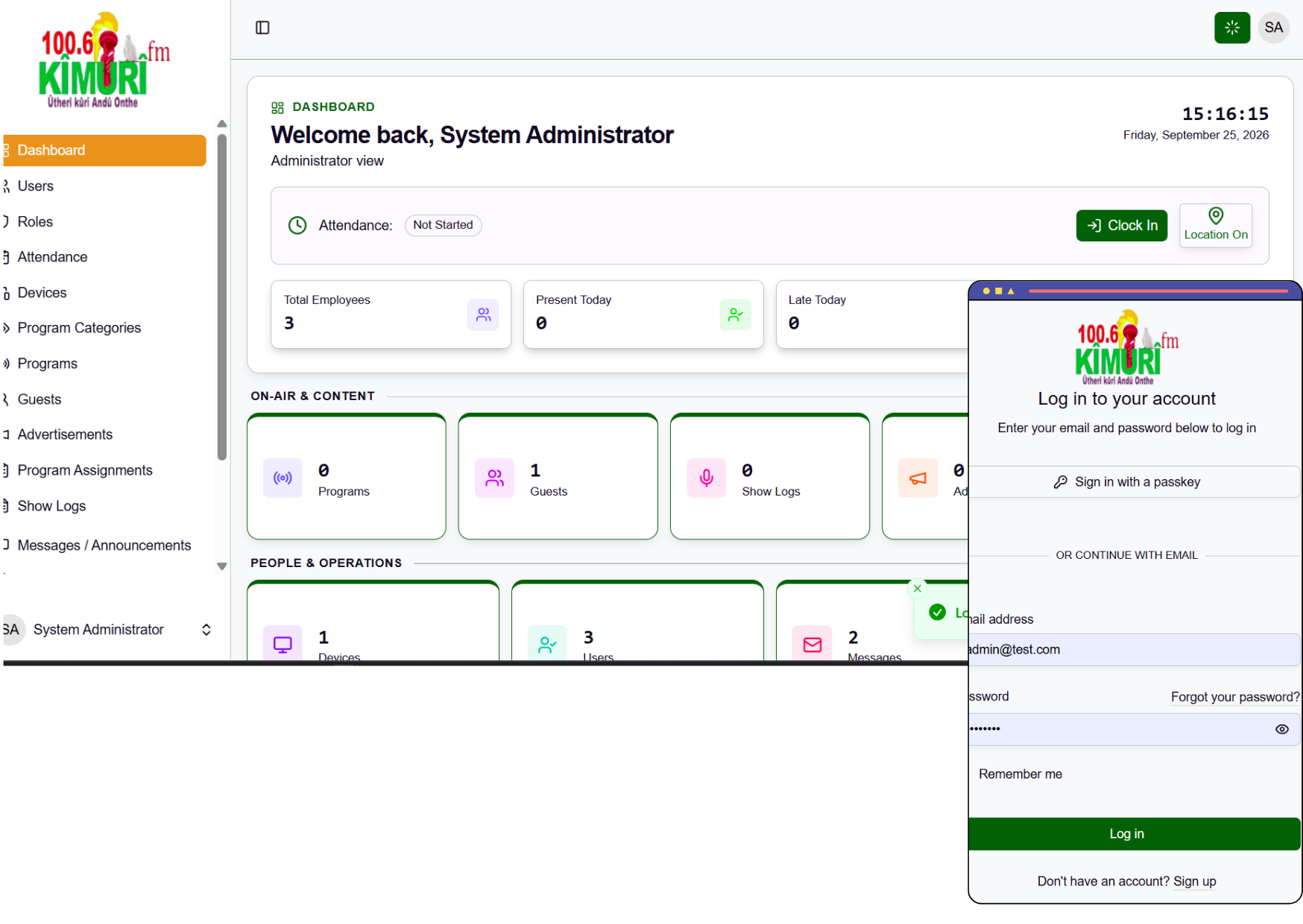Image resolution: width=1303 pixels, height=924 pixels.
Task: Click the Kimuri logo in login window
Action: pos(1126,347)
